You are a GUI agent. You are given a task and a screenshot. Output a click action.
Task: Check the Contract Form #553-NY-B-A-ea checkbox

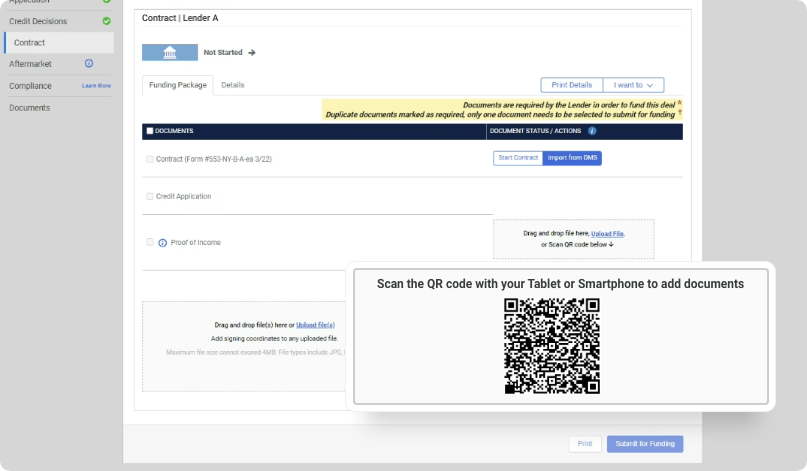[x=150, y=159]
